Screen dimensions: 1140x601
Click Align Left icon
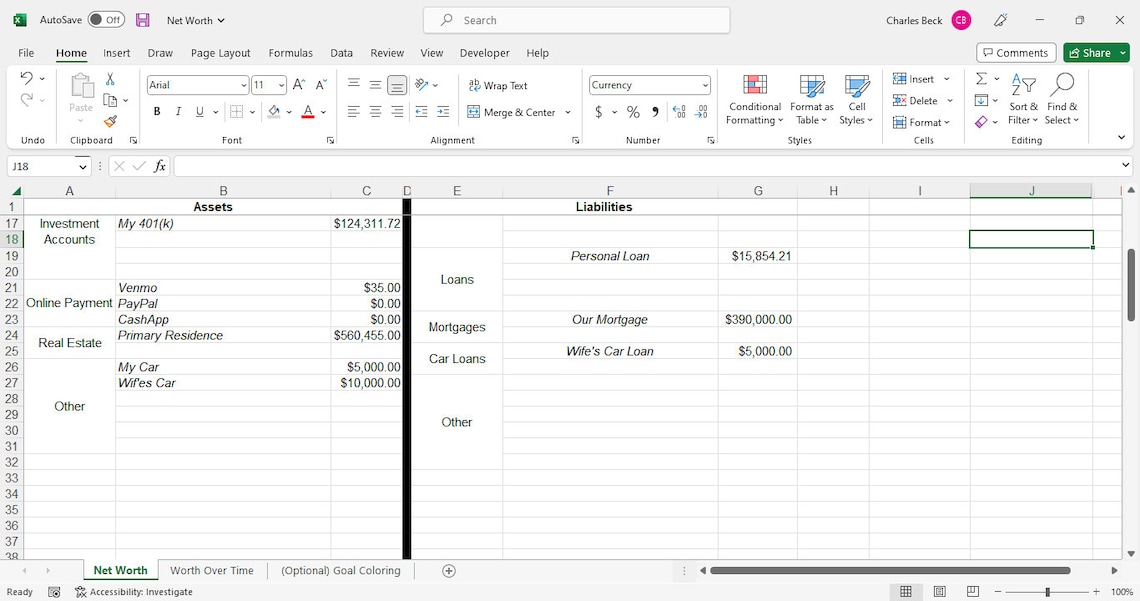coord(354,112)
